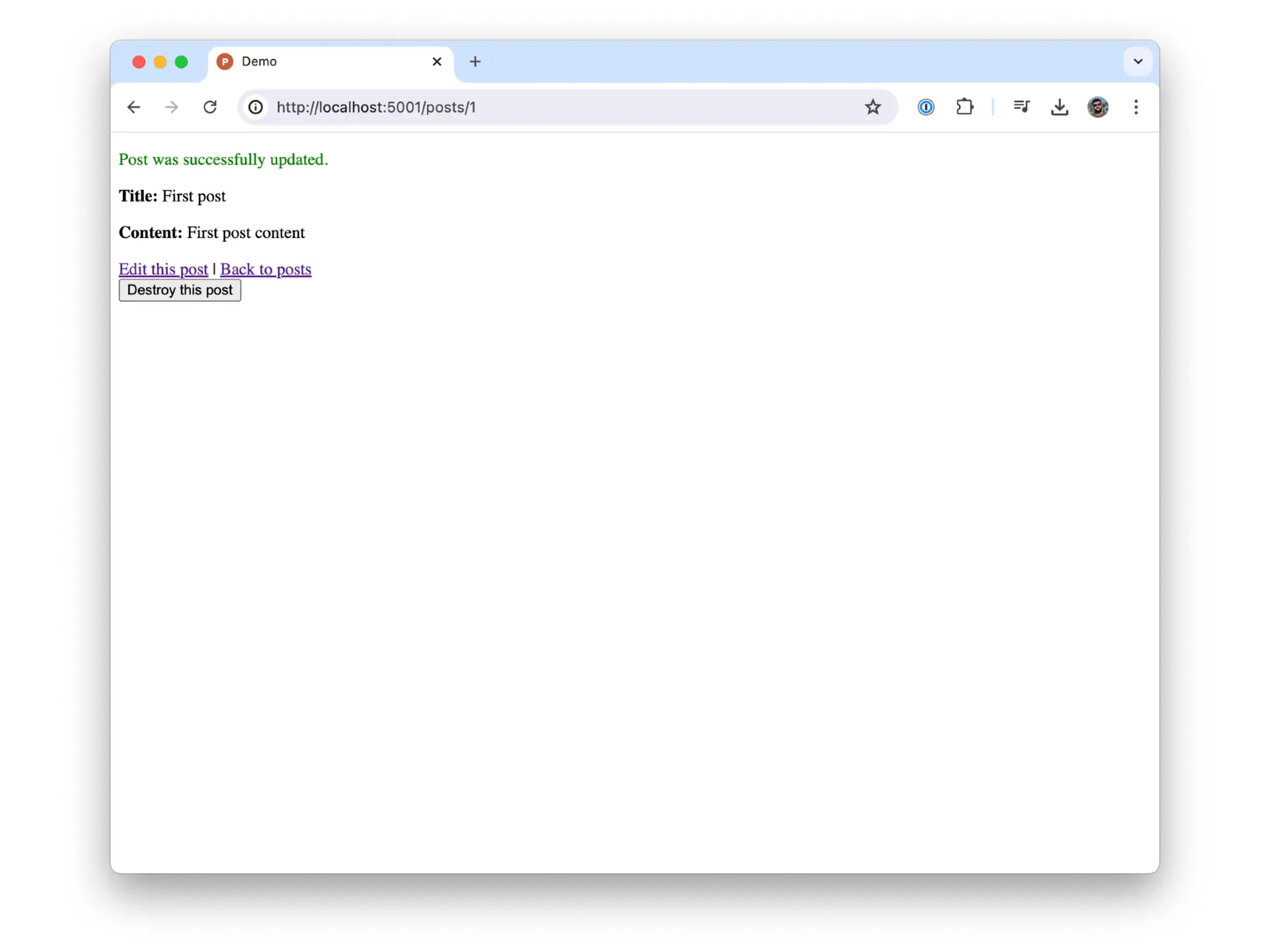Click the forward navigation arrow
Screen dimensions: 1270x952
[x=172, y=107]
